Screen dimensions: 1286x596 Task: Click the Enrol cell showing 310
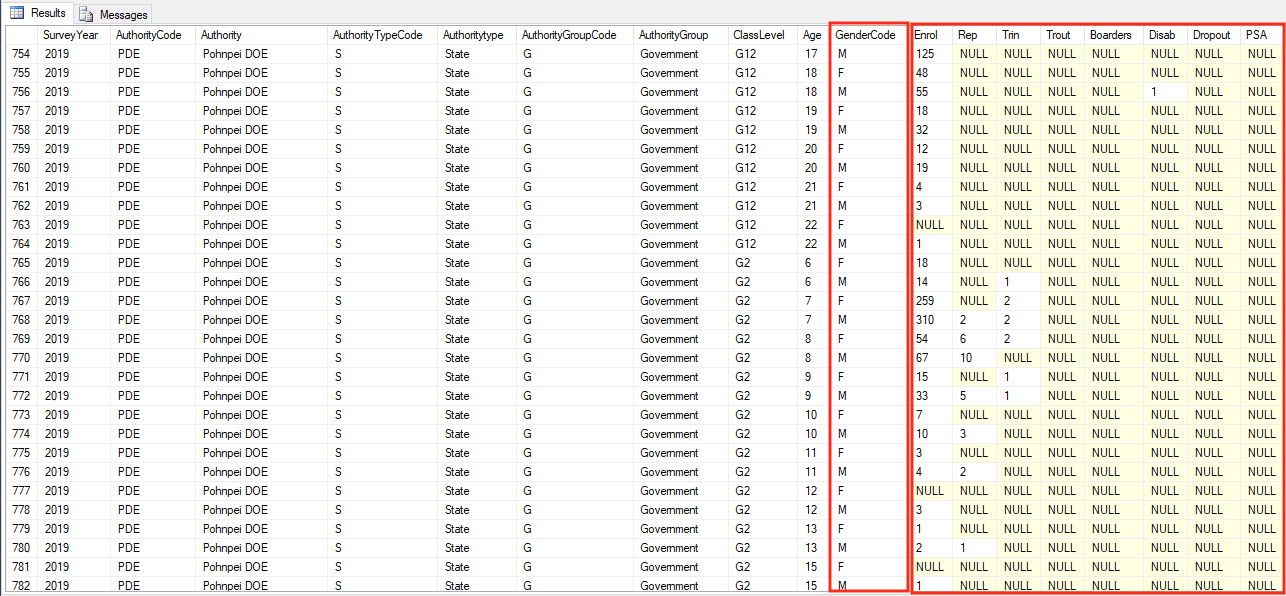[929, 320]
